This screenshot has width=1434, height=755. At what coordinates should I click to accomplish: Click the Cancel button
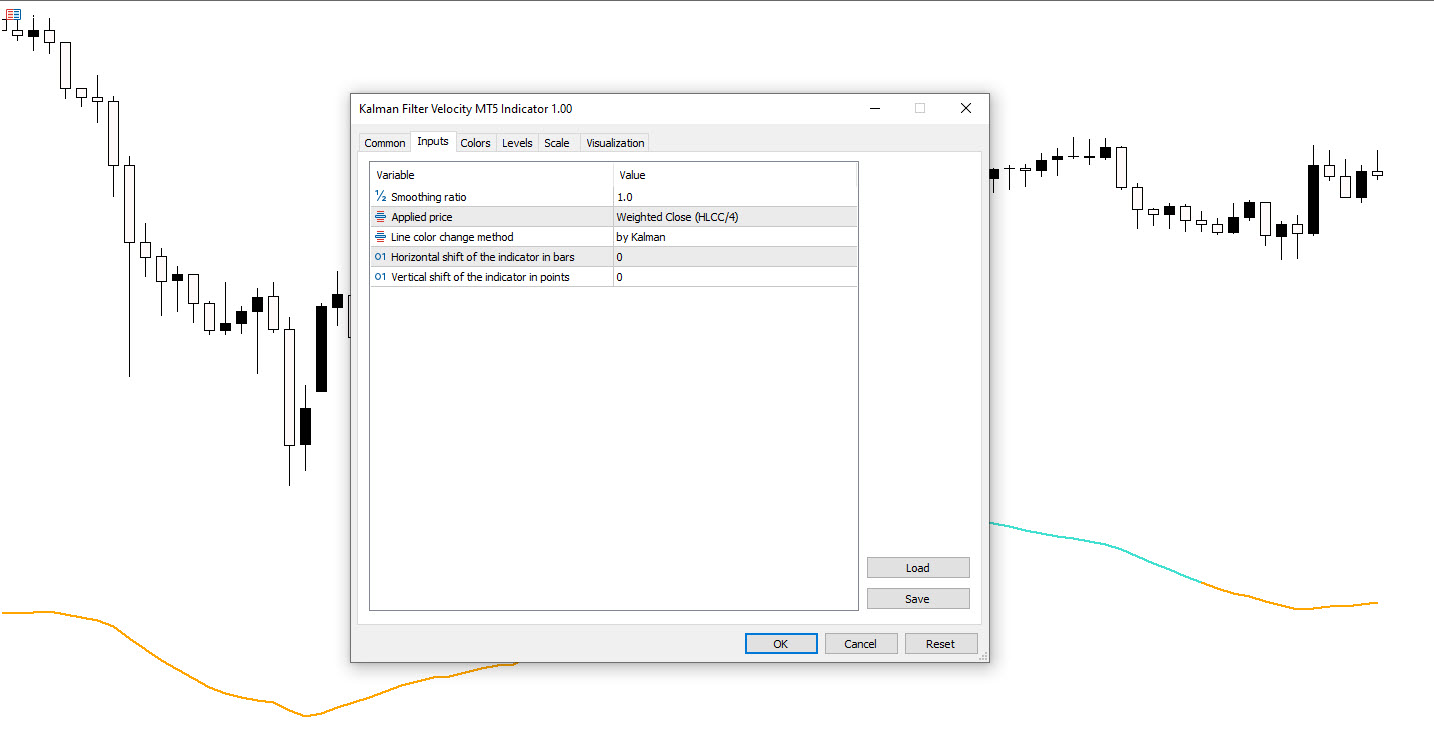coord(860,644)
